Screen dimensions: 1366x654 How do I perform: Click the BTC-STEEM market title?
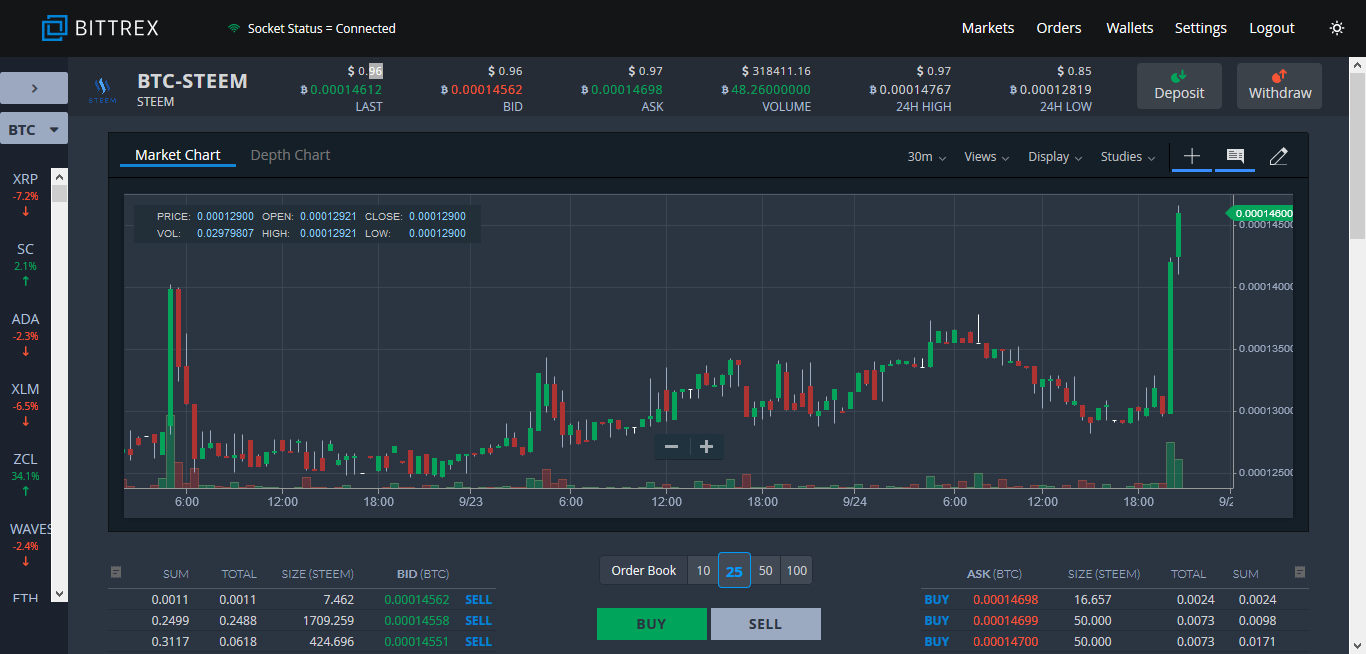click(192, 81)
